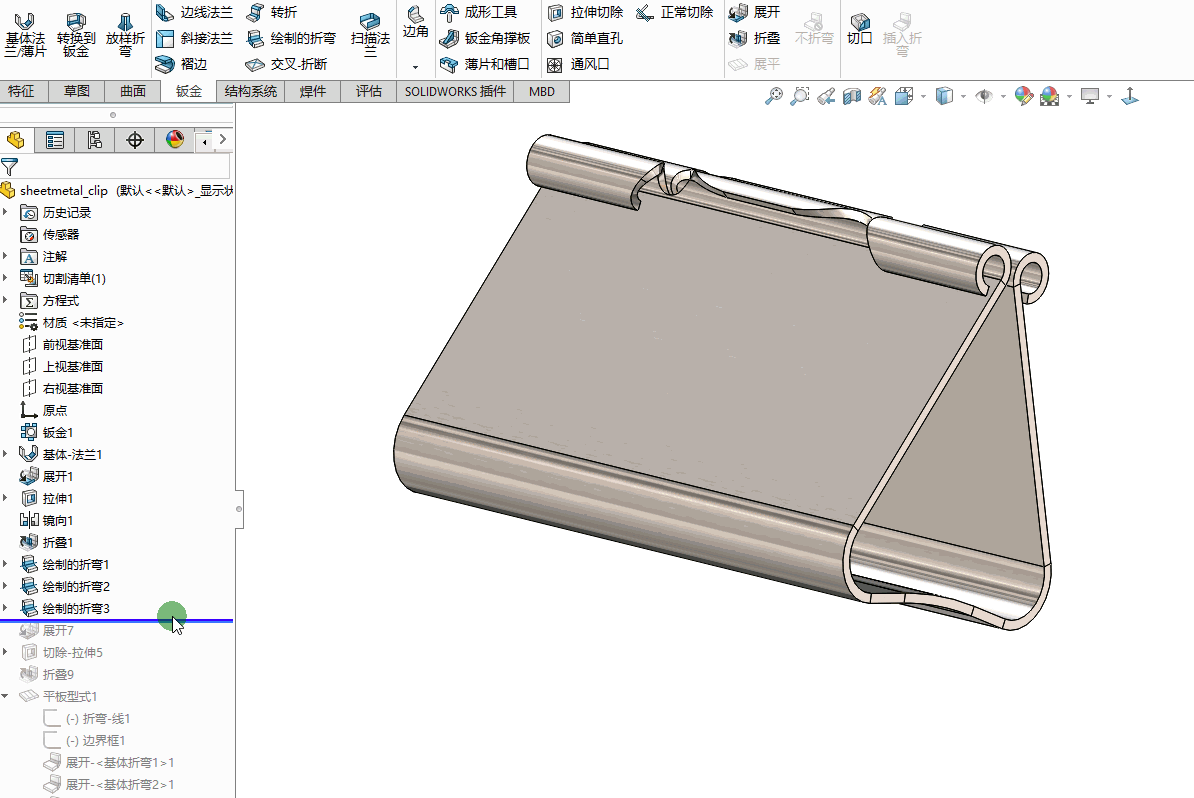Toggle the Section View tool
This screenshot has width=1194, height=798.
(852, 96)
